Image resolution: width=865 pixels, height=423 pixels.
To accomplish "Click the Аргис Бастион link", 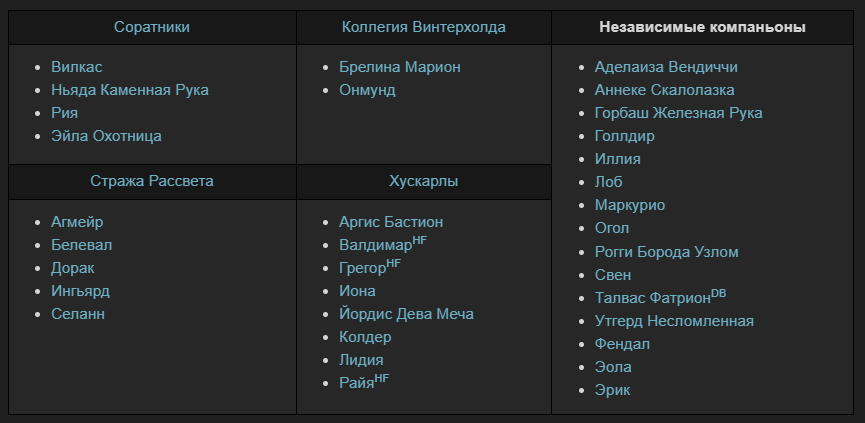I will point(390,222).
